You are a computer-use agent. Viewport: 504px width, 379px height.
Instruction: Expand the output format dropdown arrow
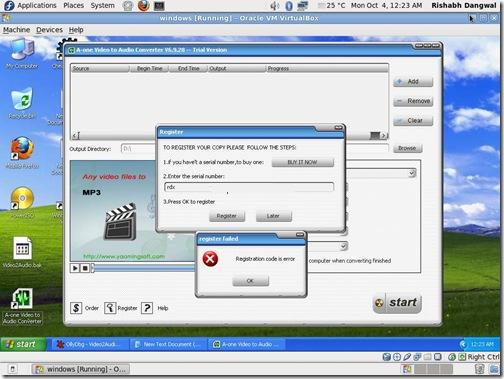[412, 173]
